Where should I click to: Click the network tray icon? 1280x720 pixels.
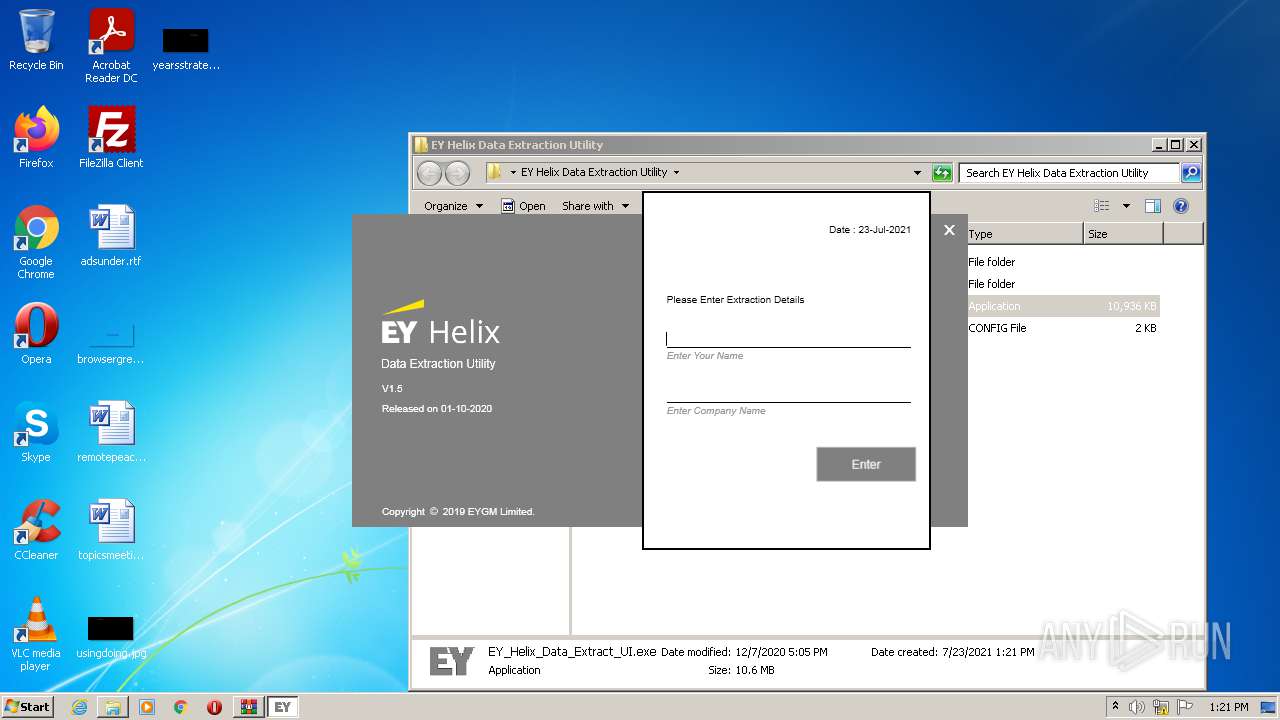click(1161, 707)
